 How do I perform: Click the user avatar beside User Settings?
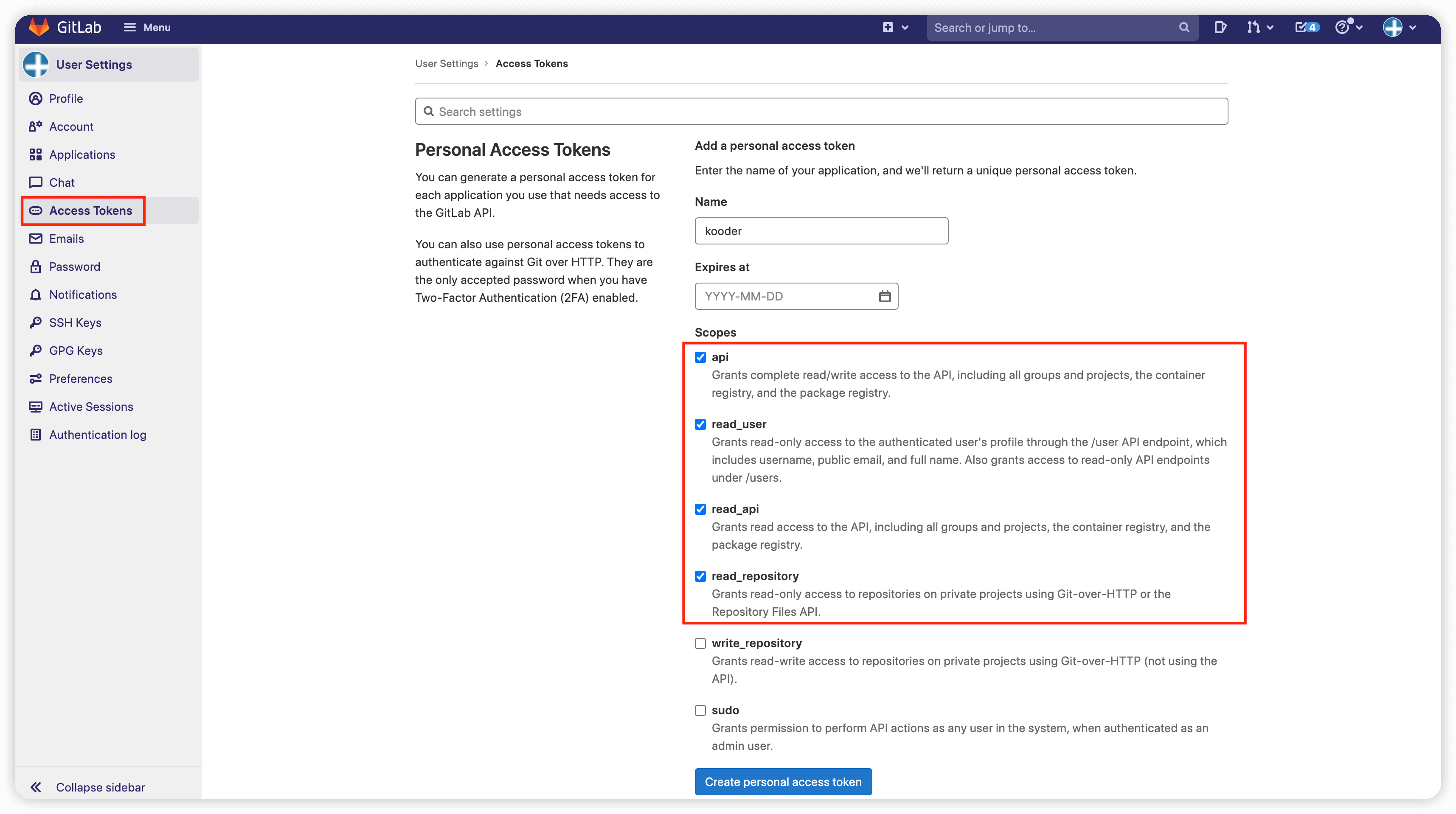coord(36,65)
